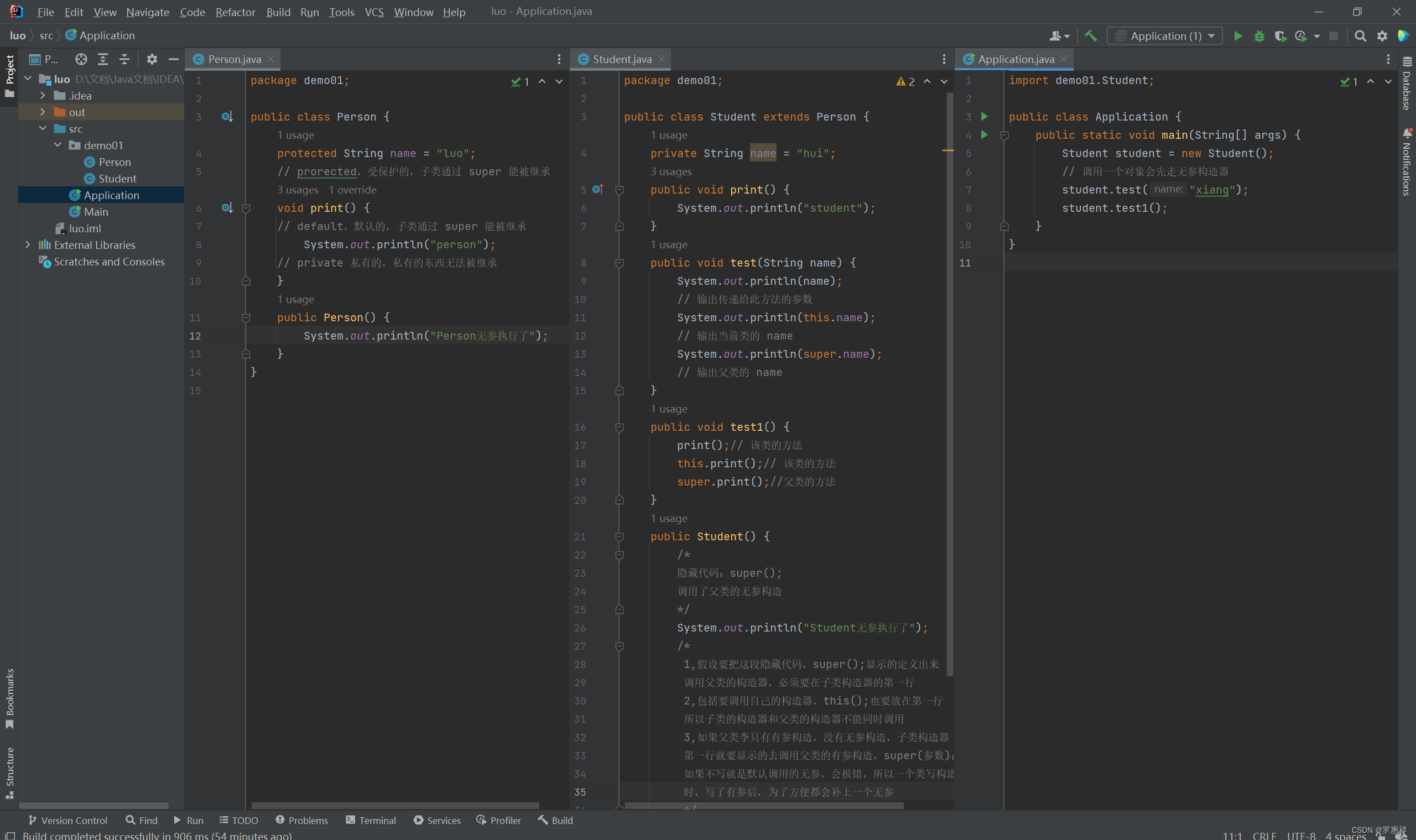The width and height of the screenshot is (1416, 840).
Task: Click Collapse All icon in Project panel
Action: 124,59
